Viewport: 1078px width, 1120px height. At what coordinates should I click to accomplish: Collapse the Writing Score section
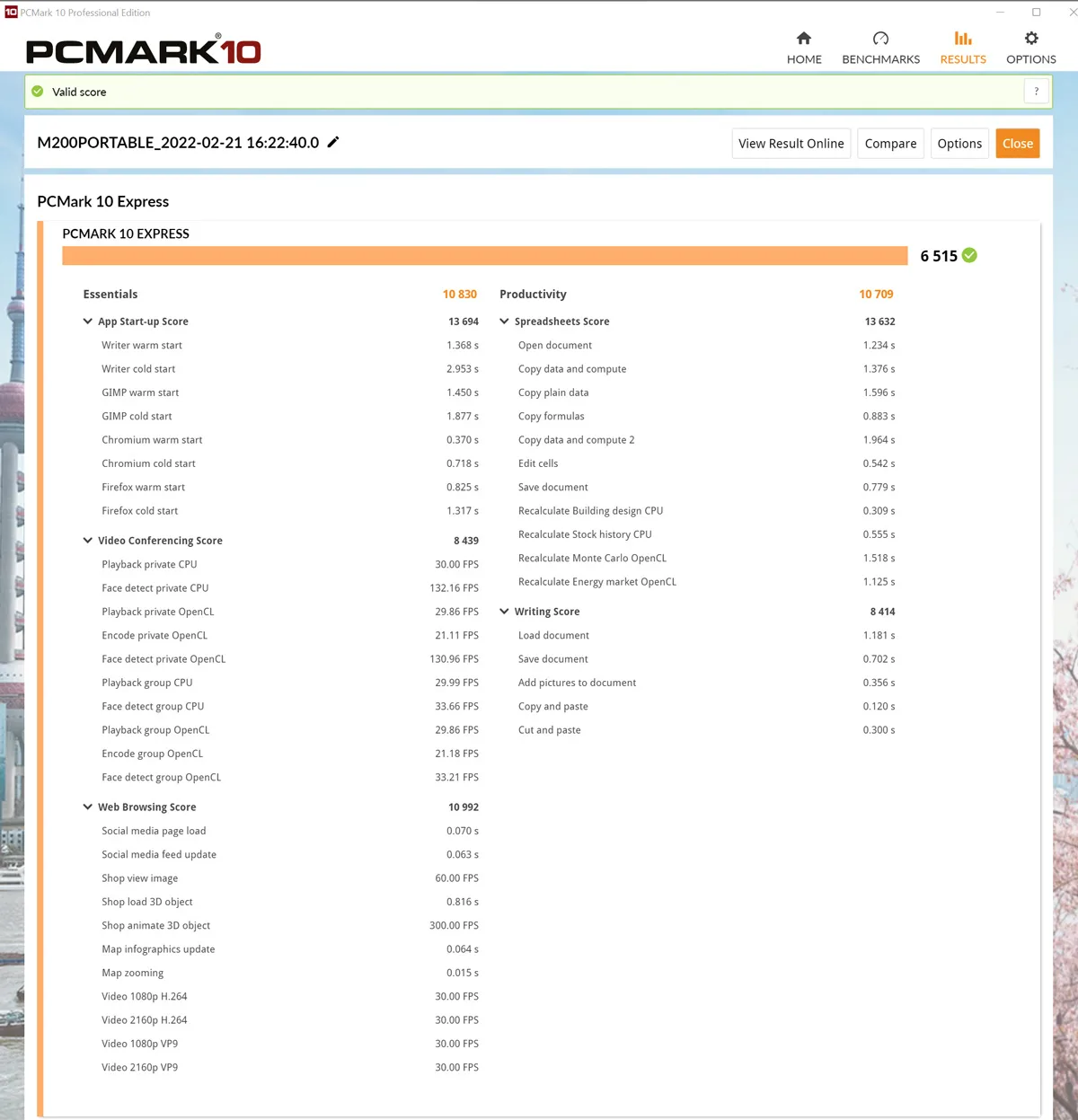point(504,611)
